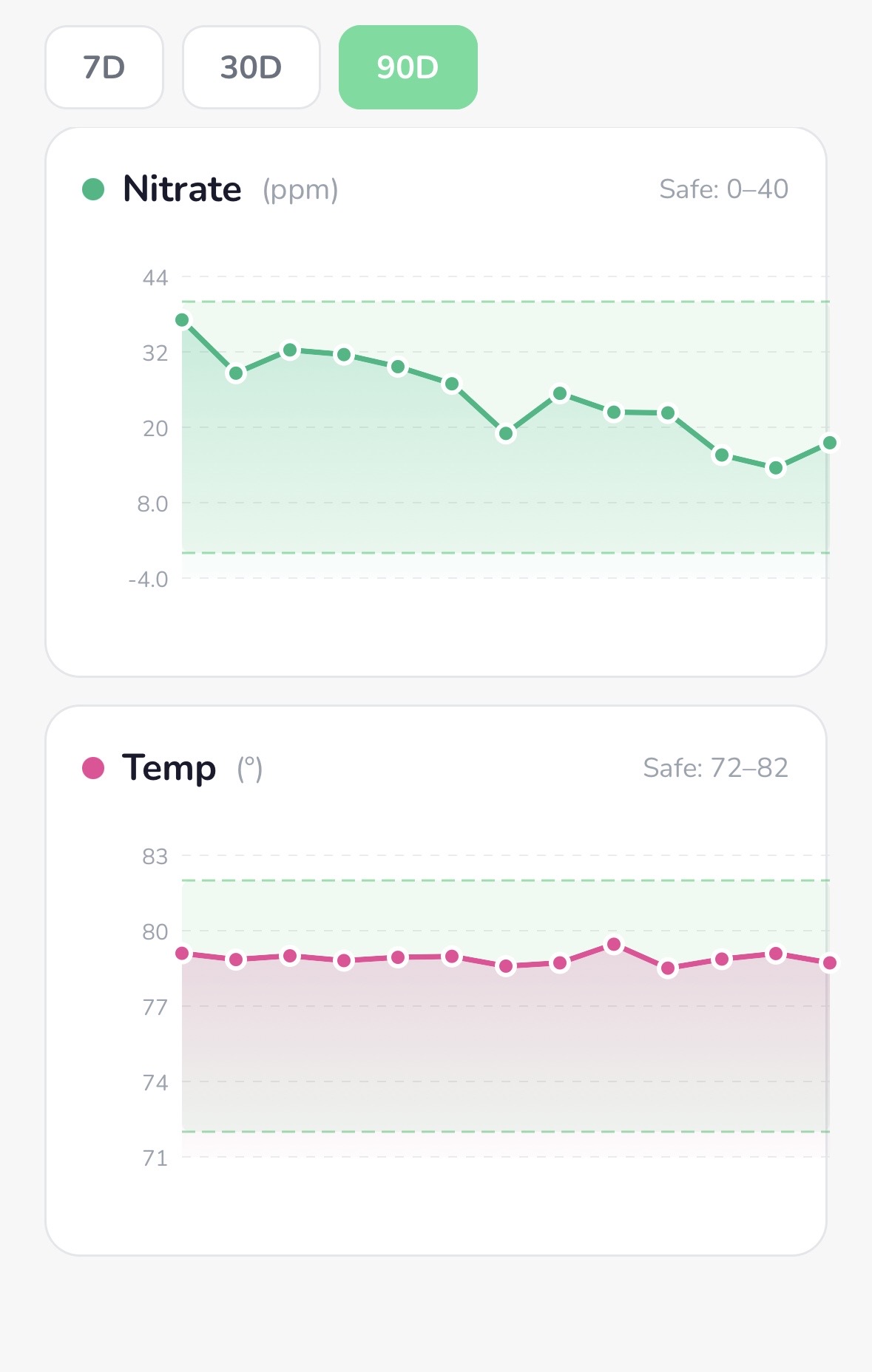
Task: Toggle the Nitrate series visibility
Action: pos(182,189)
